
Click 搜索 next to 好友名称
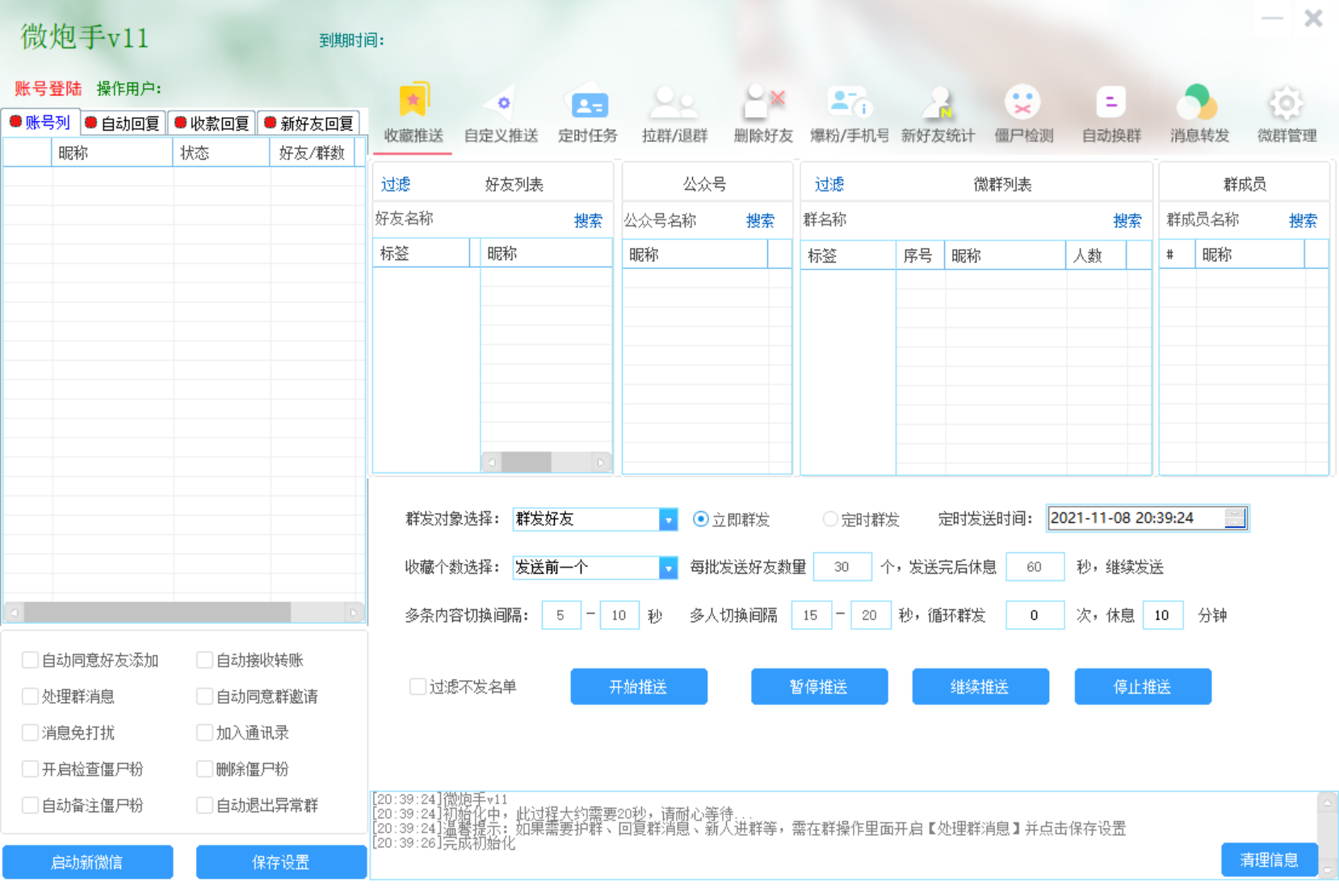click(588, 220)
